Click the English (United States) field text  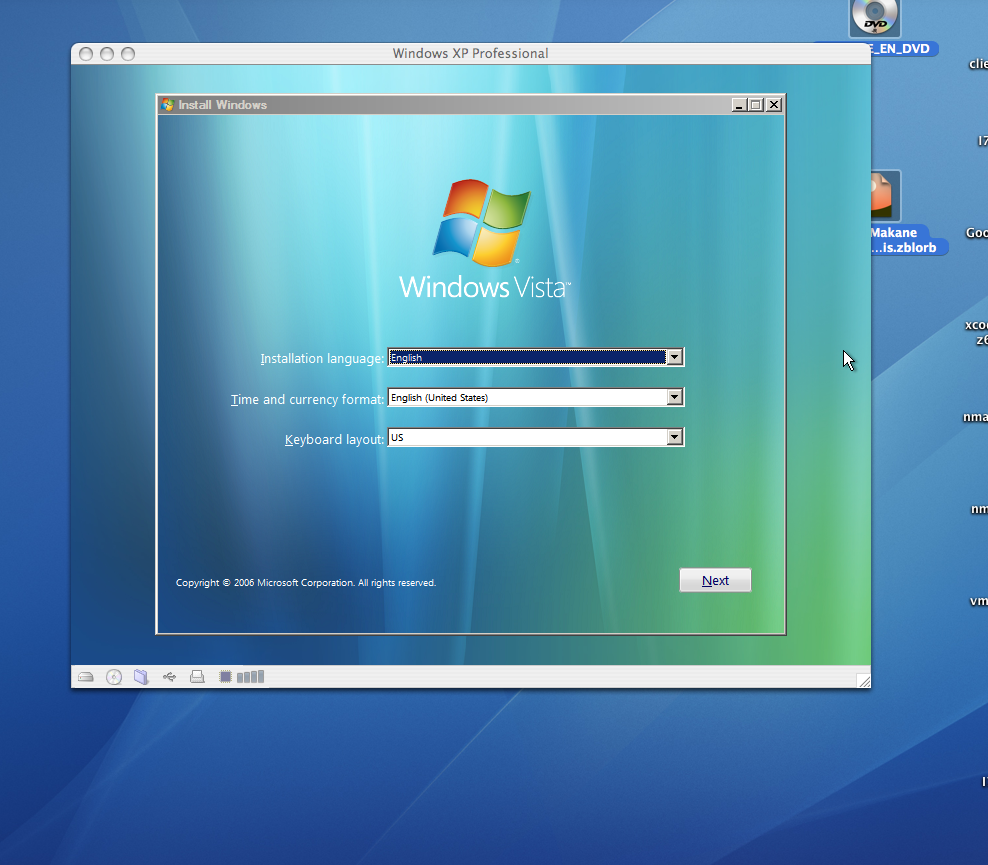[x=439, y=398]
